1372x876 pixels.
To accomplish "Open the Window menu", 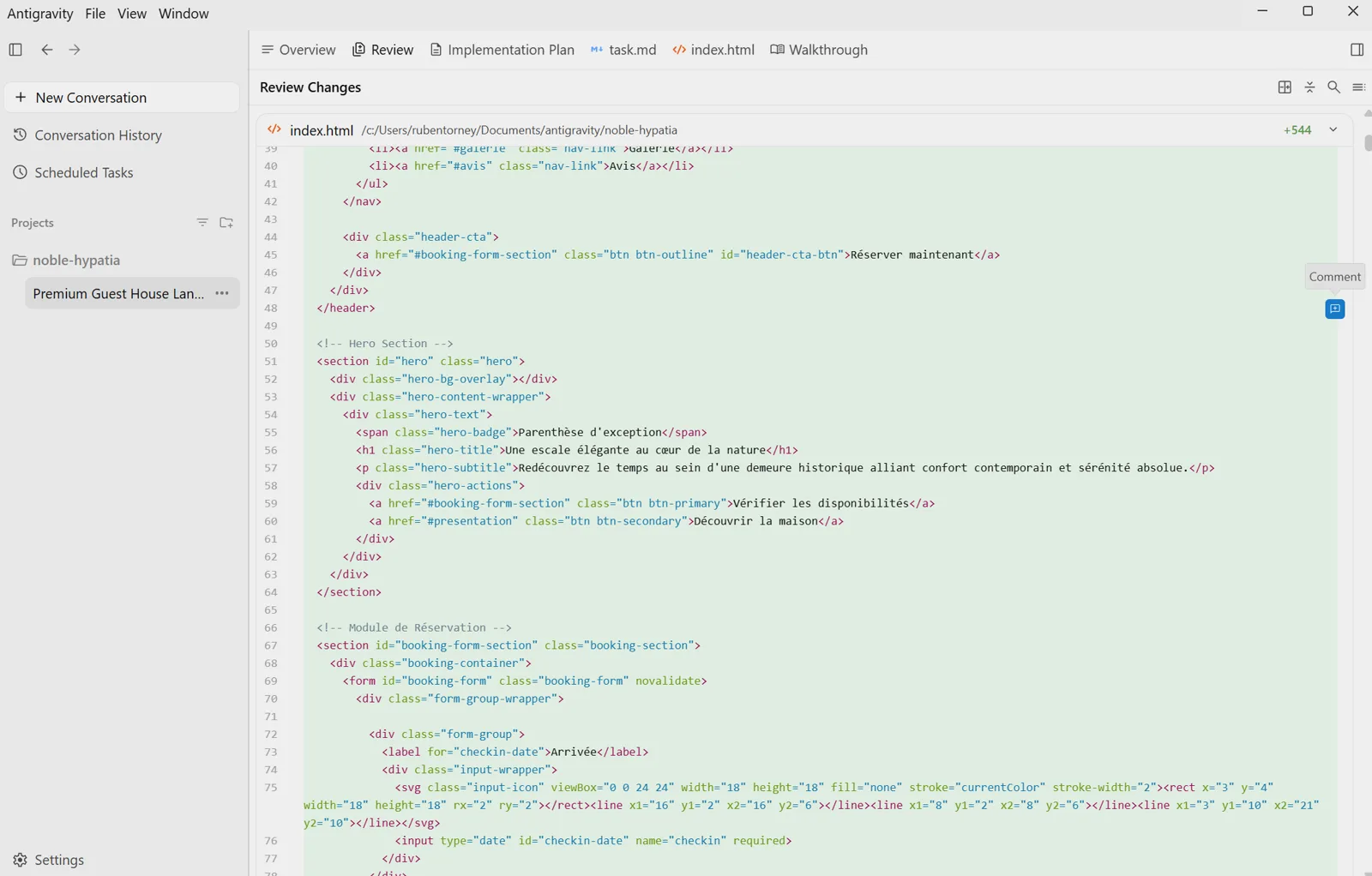I will (184, 14).
